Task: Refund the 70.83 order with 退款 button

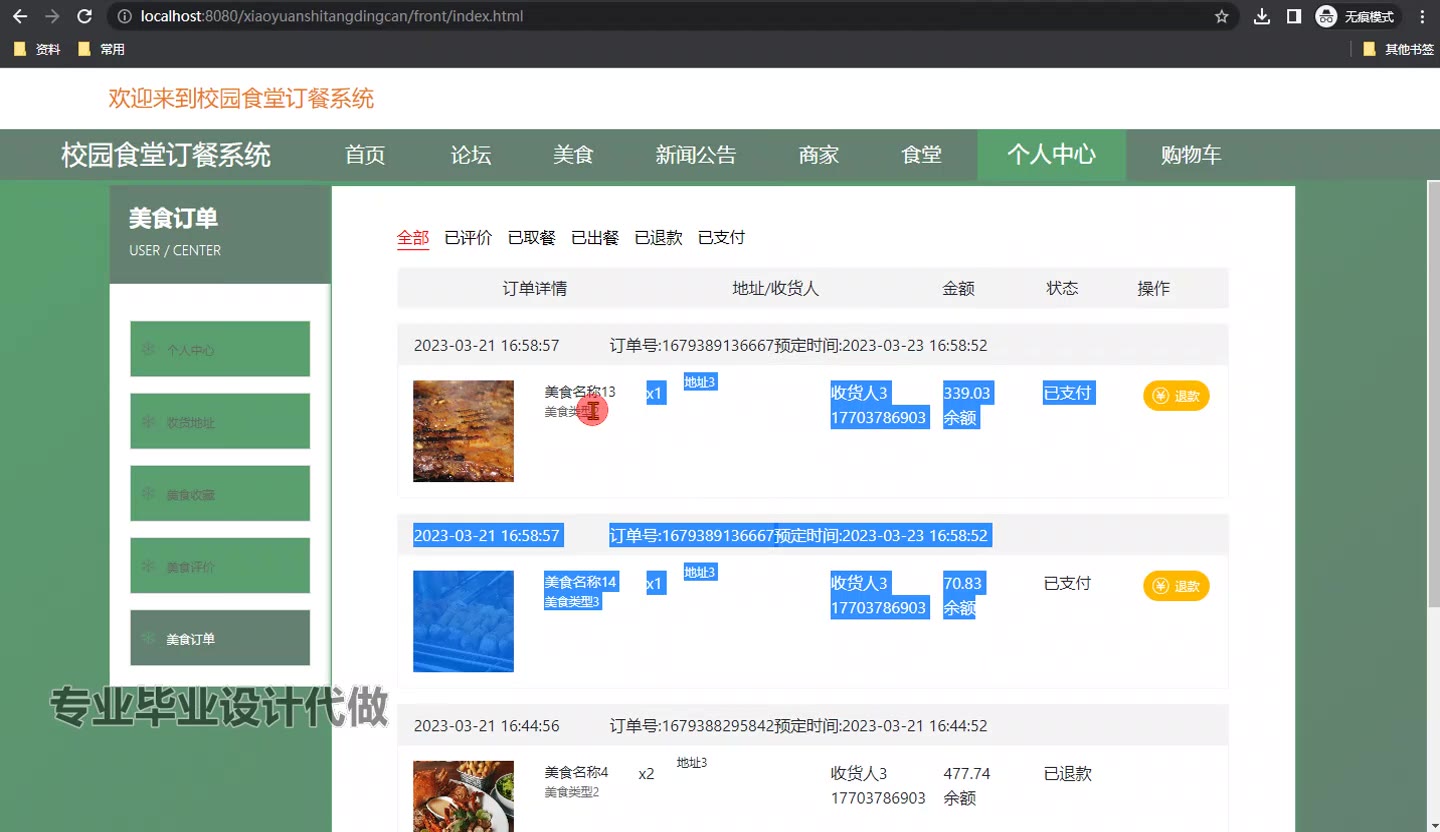Action: (x=1176, y=586)
